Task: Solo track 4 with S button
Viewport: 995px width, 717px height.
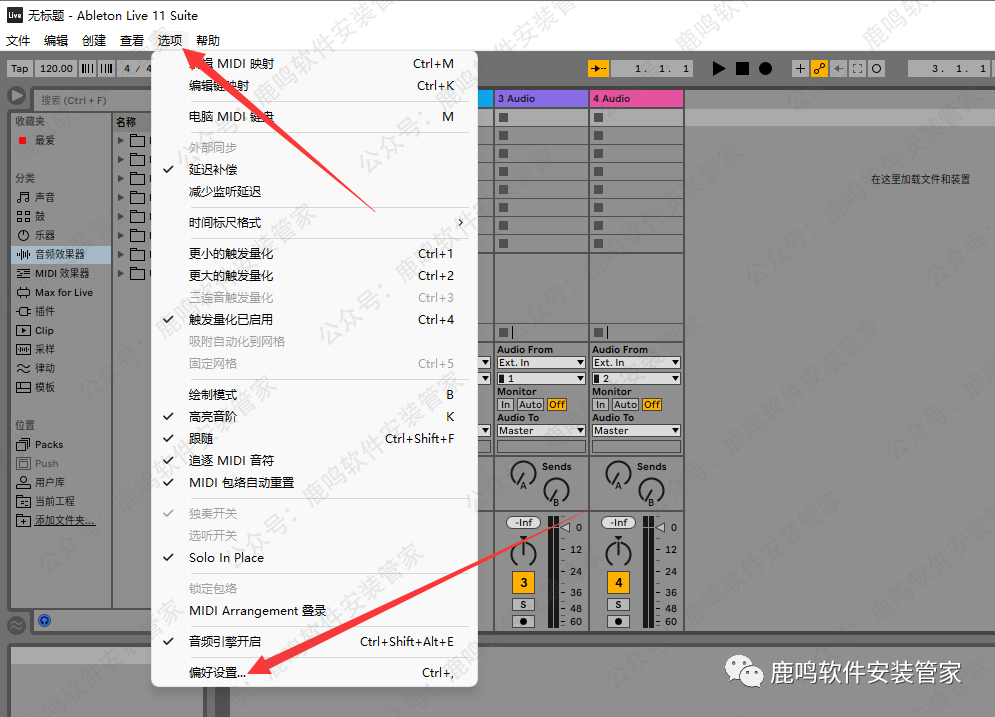Action: point(618,605)
